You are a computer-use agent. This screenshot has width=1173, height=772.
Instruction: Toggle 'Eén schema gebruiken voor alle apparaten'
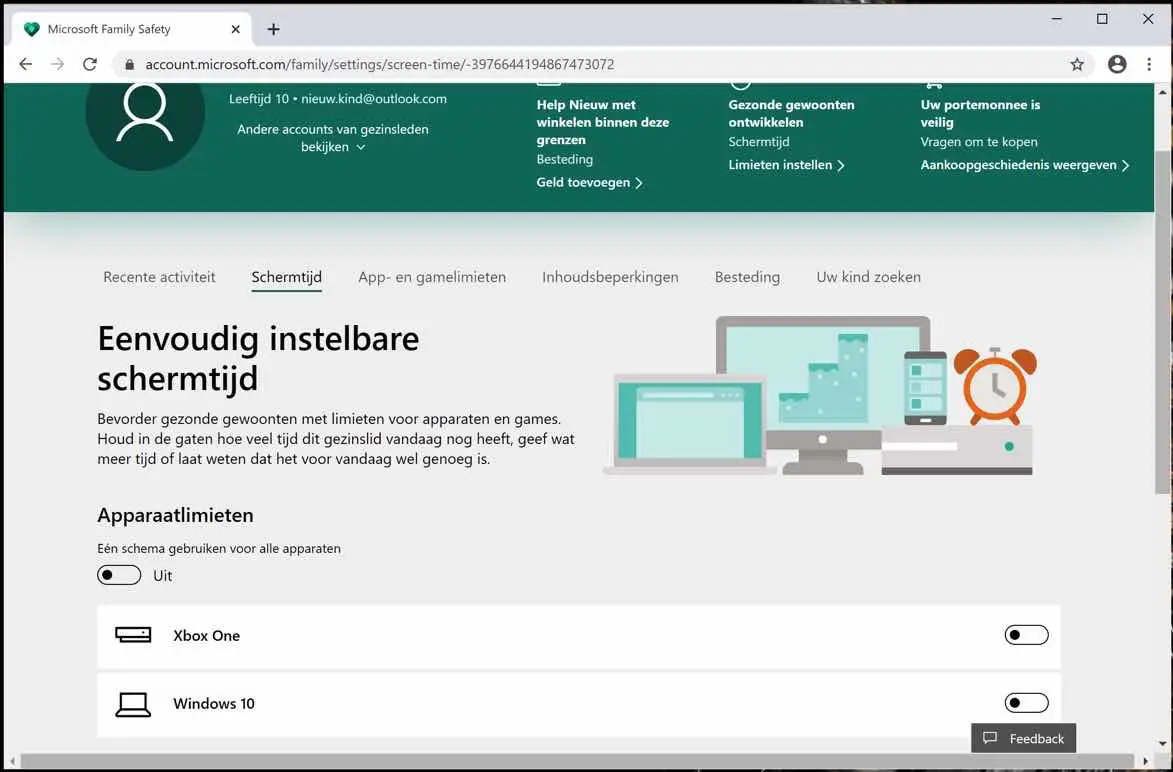(119, 575)
